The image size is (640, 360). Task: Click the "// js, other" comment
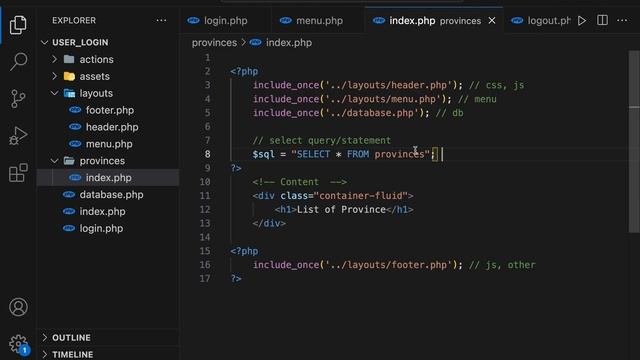pyautogui.click(x=502, y=264)
